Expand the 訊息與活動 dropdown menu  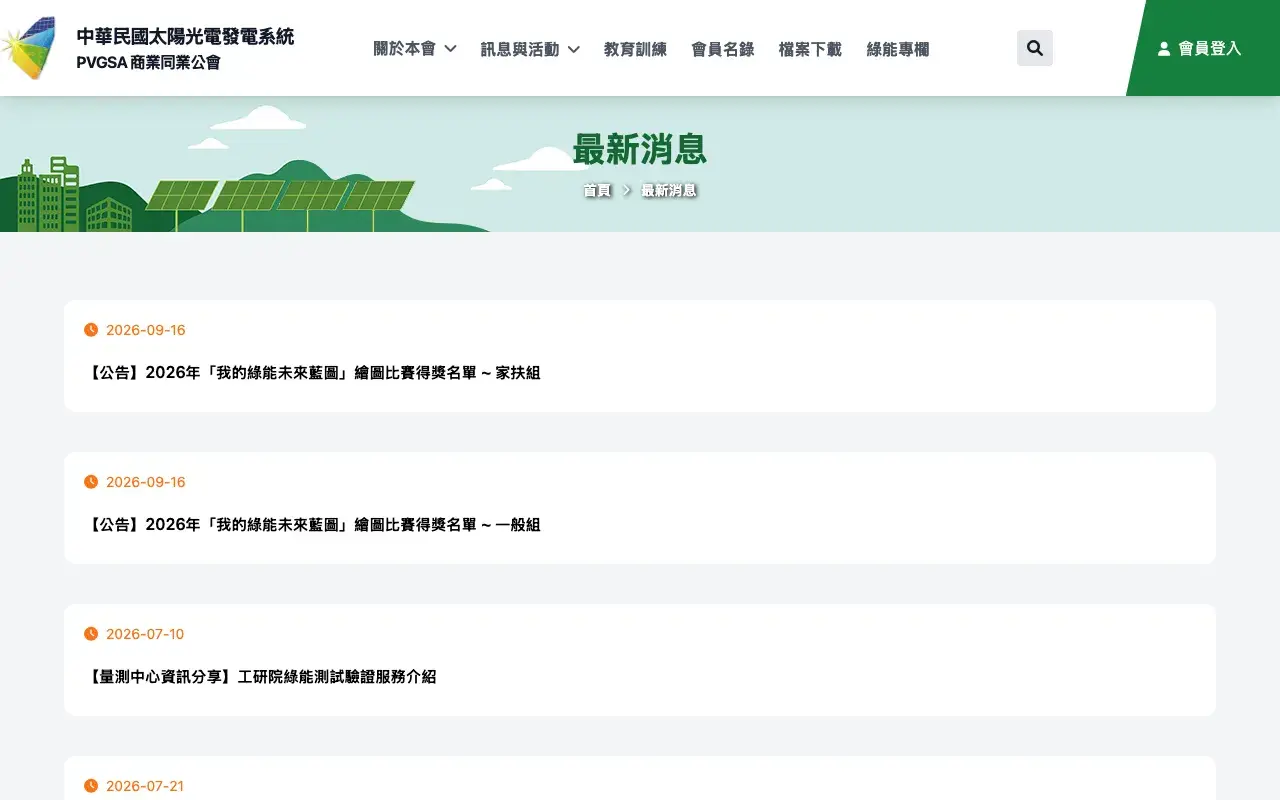(x=530, y=49)
